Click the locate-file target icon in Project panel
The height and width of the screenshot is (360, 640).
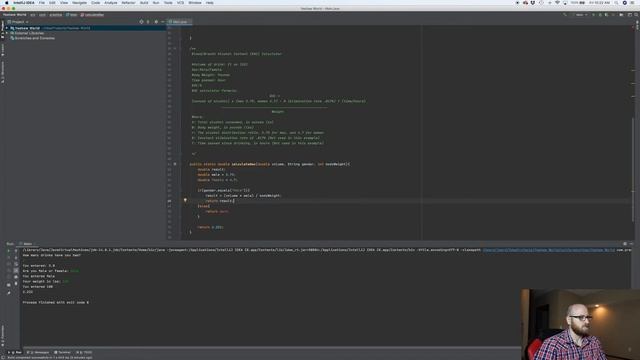click(x=141, y=22)
